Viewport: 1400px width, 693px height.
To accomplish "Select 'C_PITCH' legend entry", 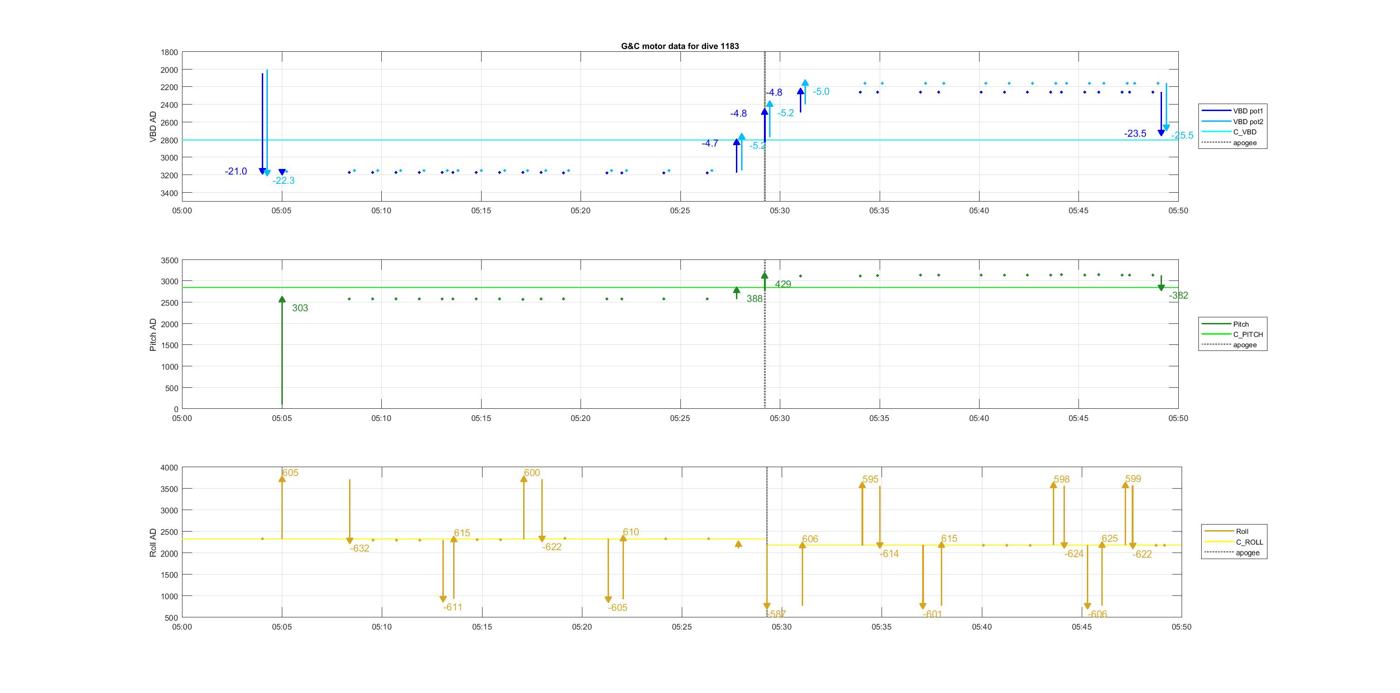I will click(x=1233, y=335).
